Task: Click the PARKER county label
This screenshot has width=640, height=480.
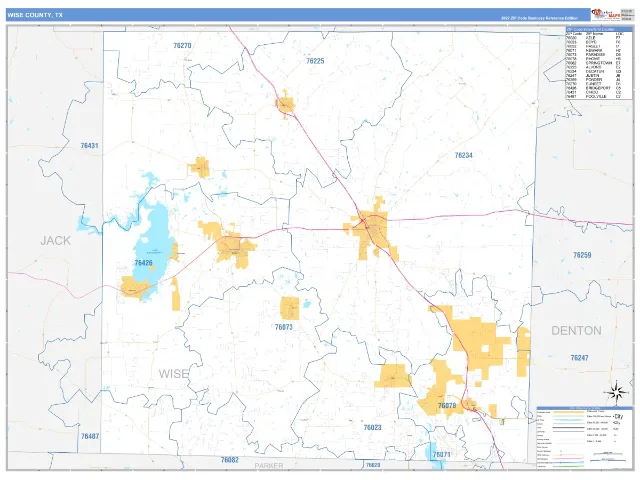Action: tap(269, 465)
